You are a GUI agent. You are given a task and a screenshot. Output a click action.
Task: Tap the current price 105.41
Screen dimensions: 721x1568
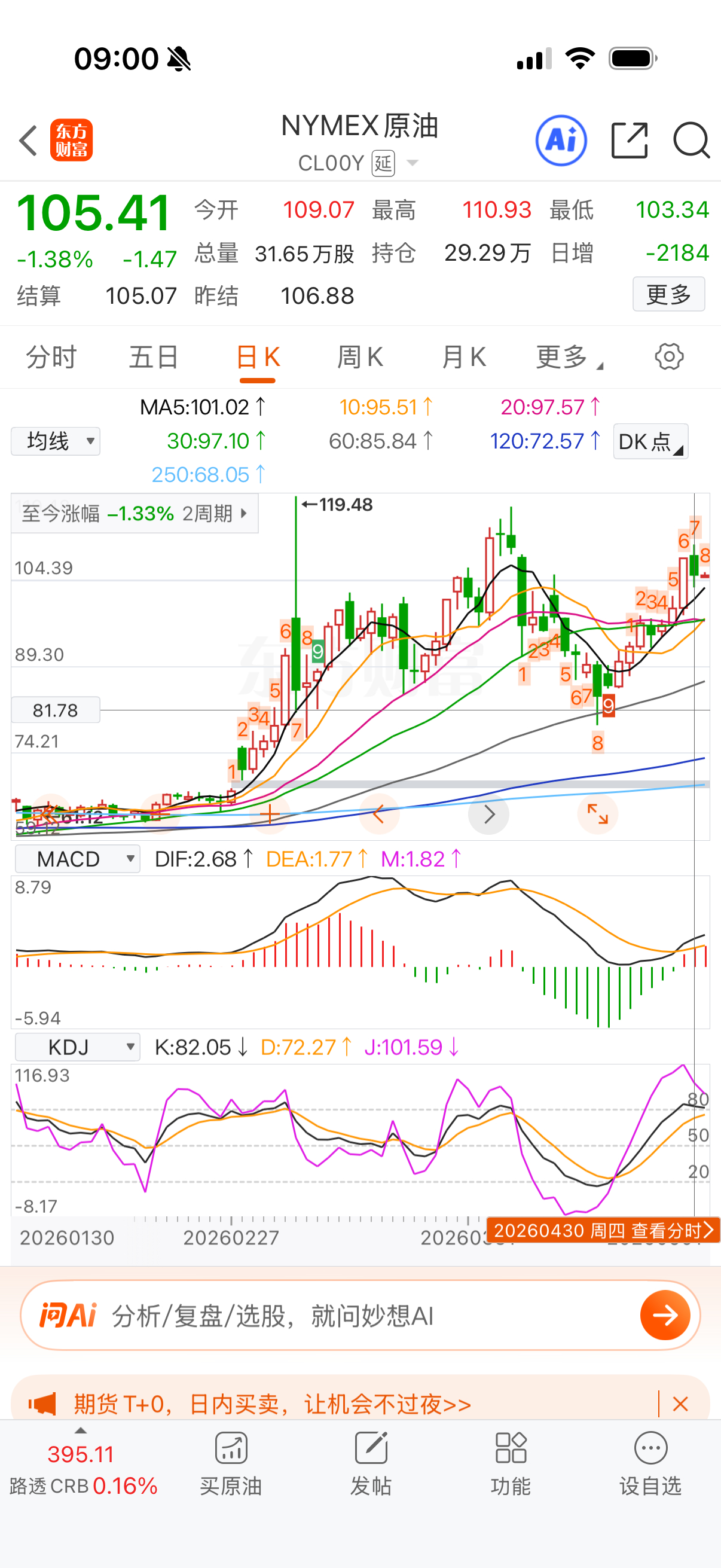coord(93,212)
